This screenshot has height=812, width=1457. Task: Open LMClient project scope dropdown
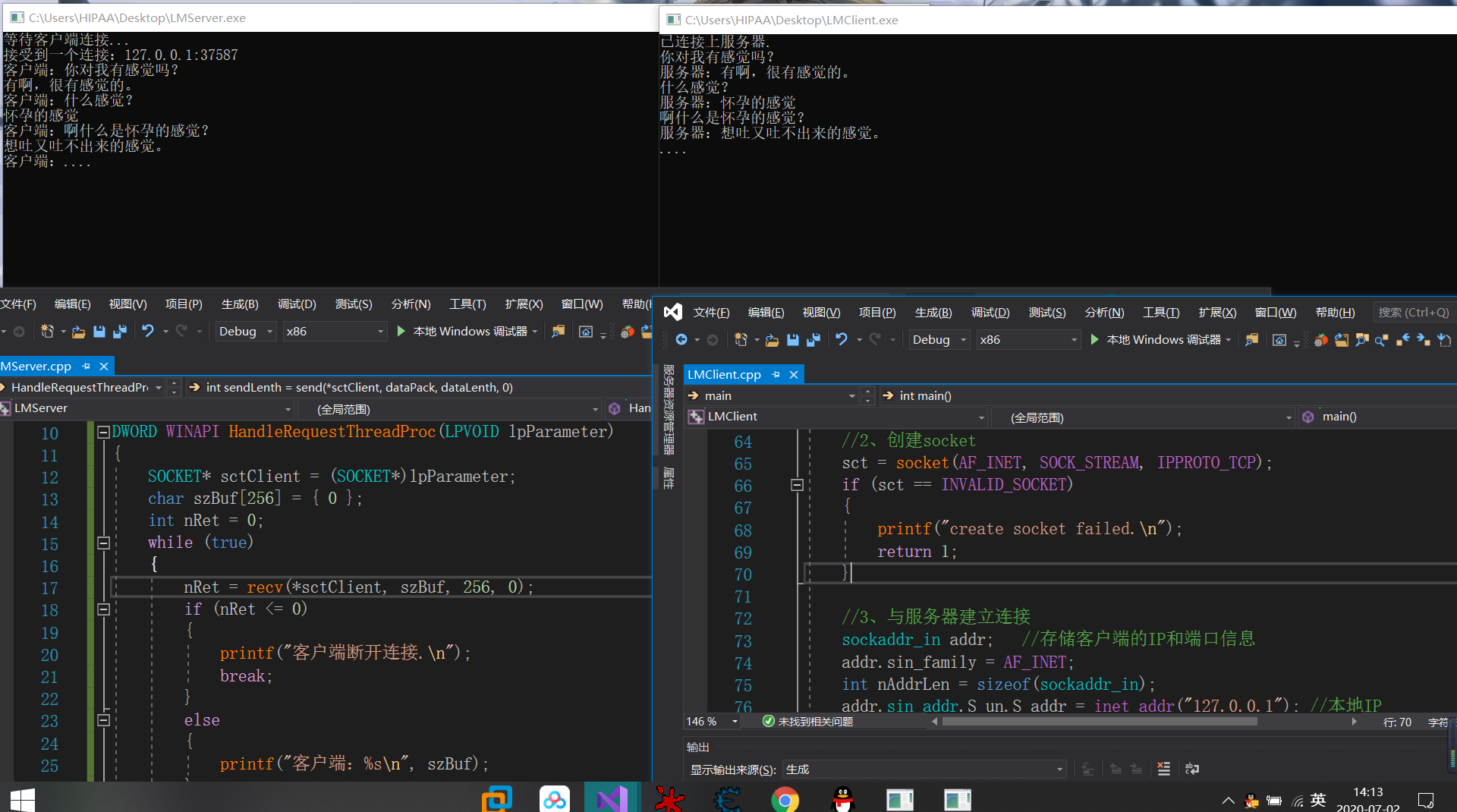pos(837,417)
